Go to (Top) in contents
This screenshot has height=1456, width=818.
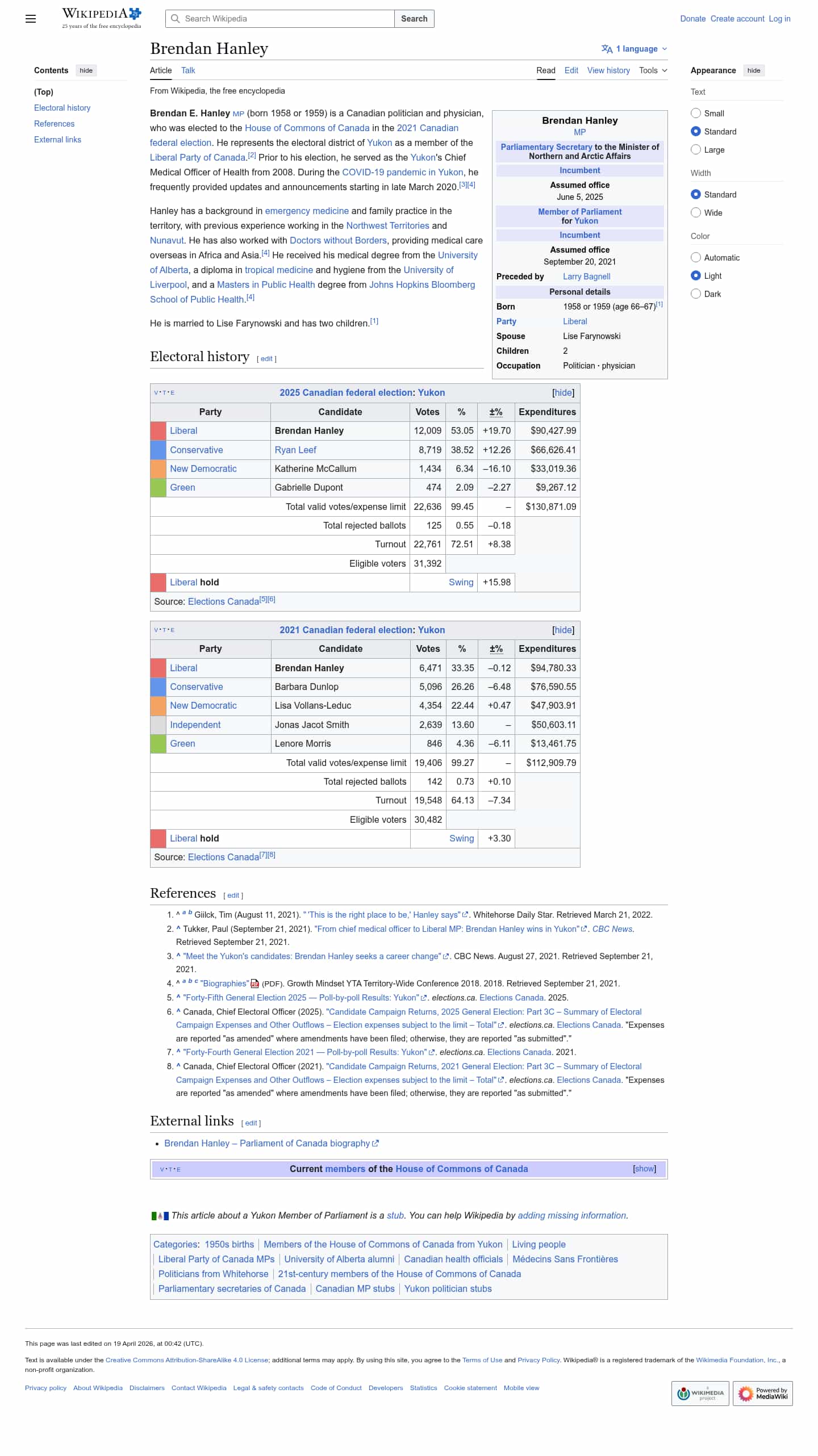(x=44, y=92)
